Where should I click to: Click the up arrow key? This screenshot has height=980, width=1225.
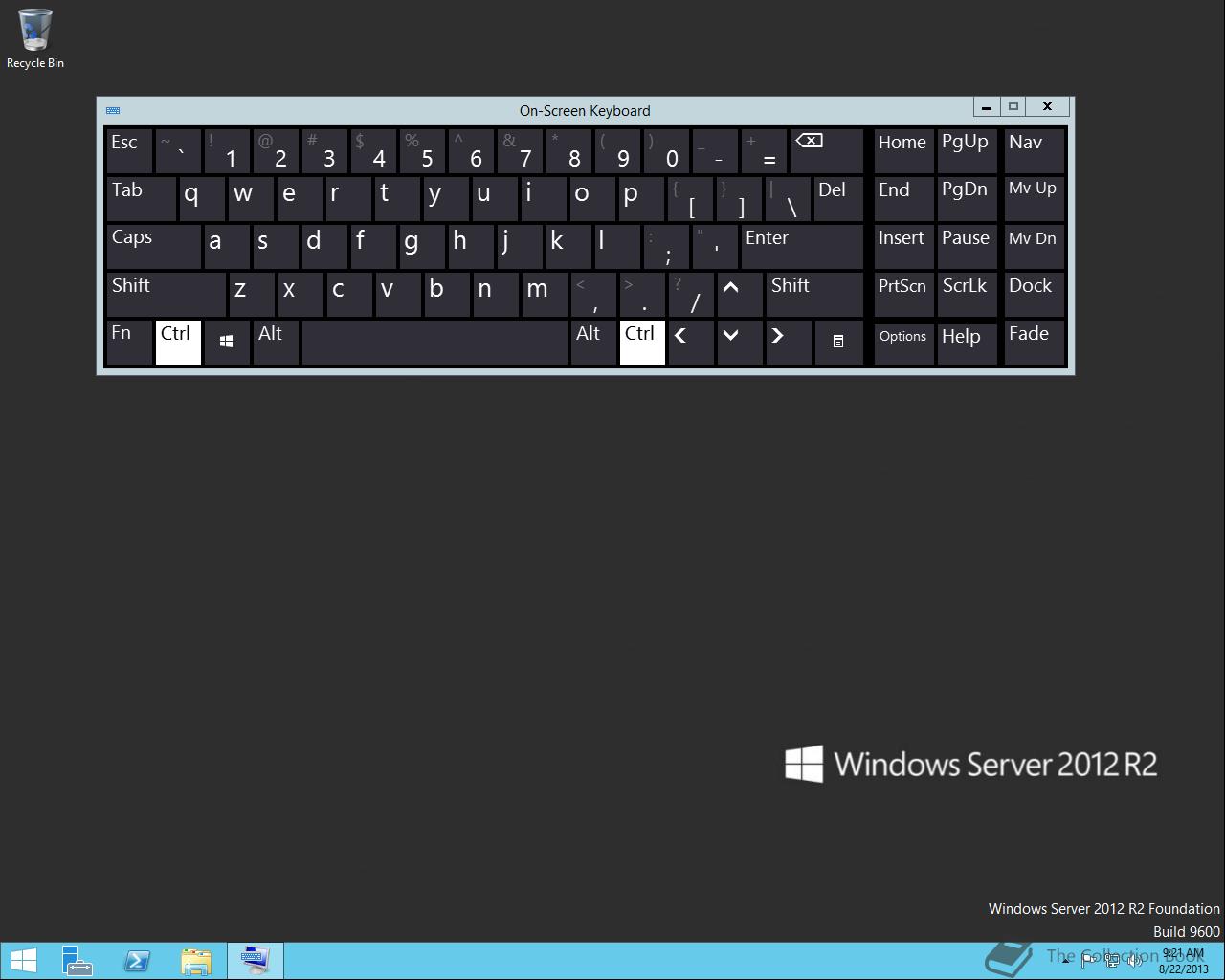pyautogui.click(x=739, y=295)
